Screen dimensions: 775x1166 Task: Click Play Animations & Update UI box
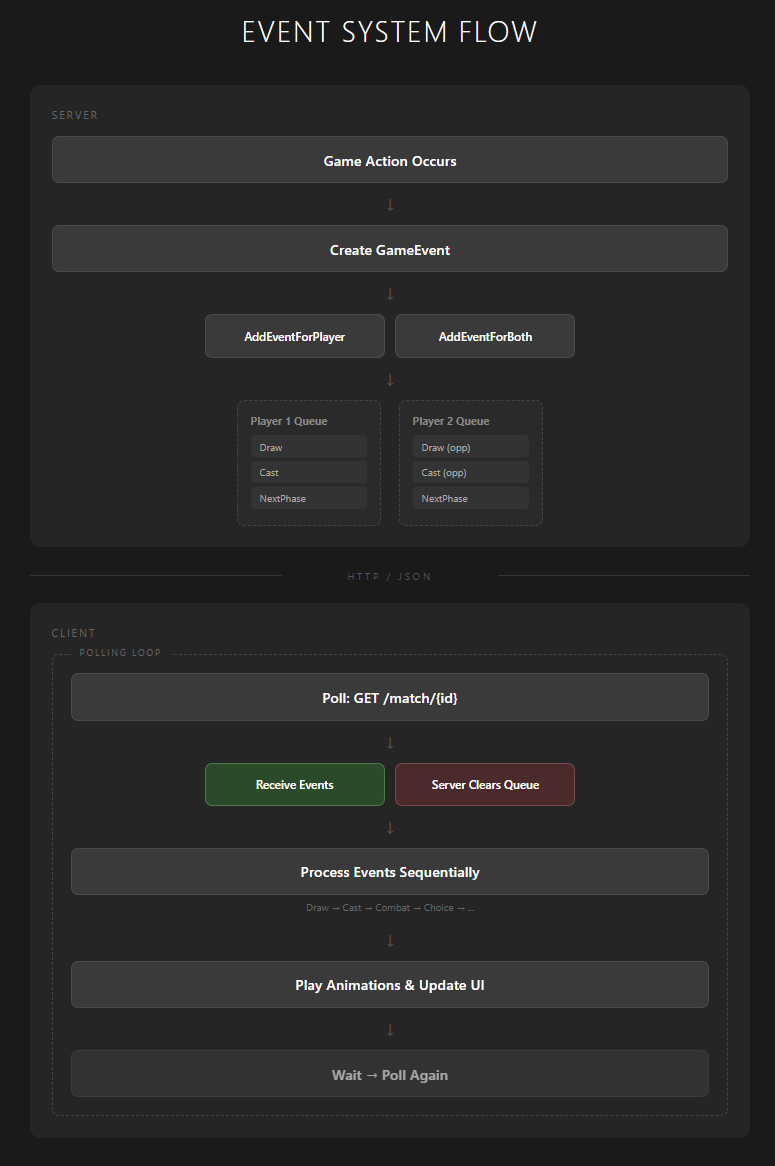coord(389,985)
